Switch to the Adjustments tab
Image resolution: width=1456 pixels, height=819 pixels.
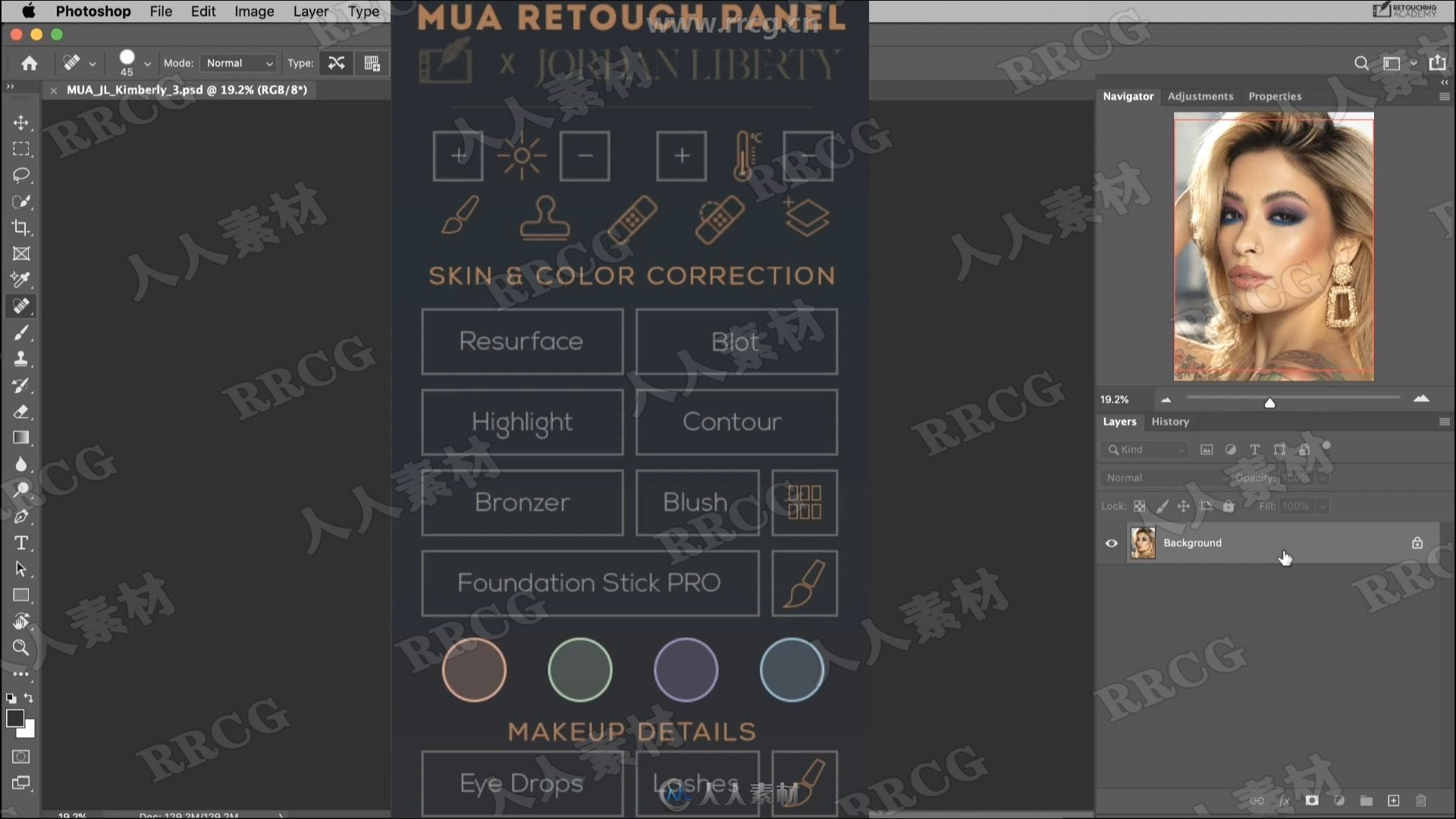coord(1200,96)
